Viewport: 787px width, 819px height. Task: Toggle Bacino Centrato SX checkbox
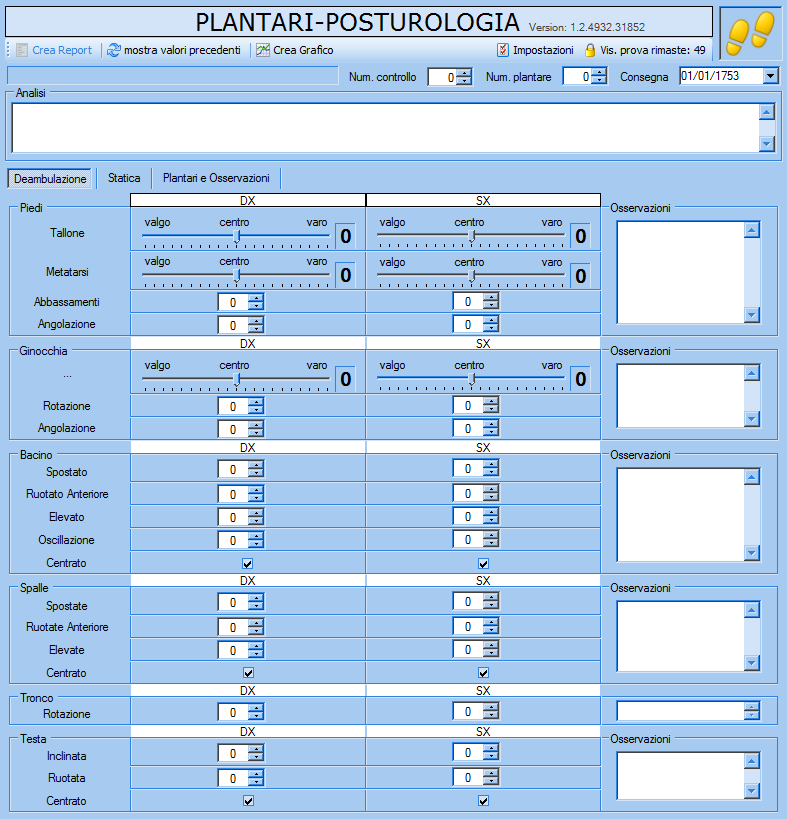pyautogui.click(x=484, y=564)
